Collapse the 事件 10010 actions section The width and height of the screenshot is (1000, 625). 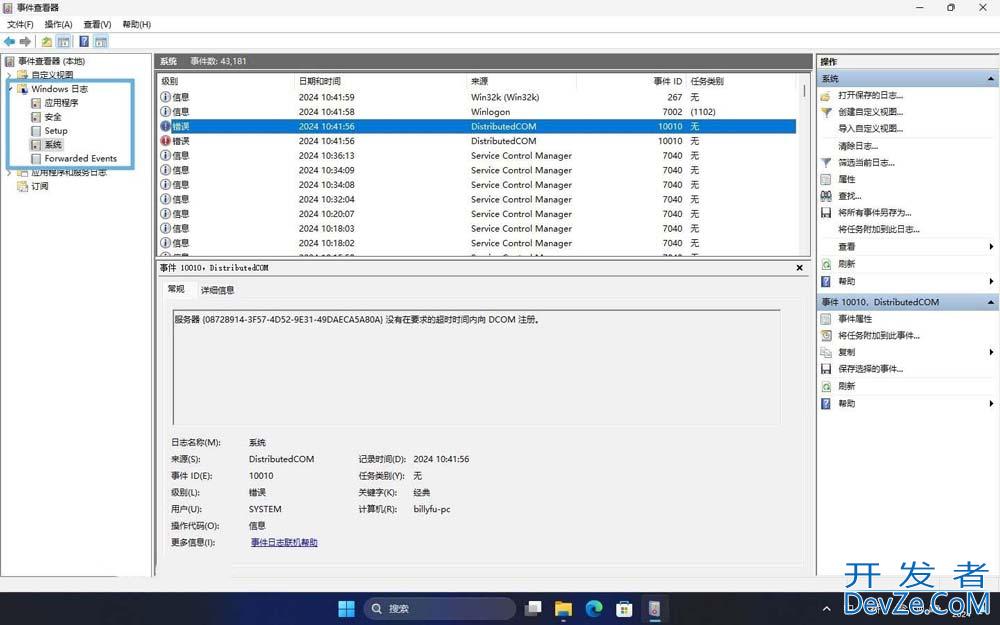[x=990, y=302]
